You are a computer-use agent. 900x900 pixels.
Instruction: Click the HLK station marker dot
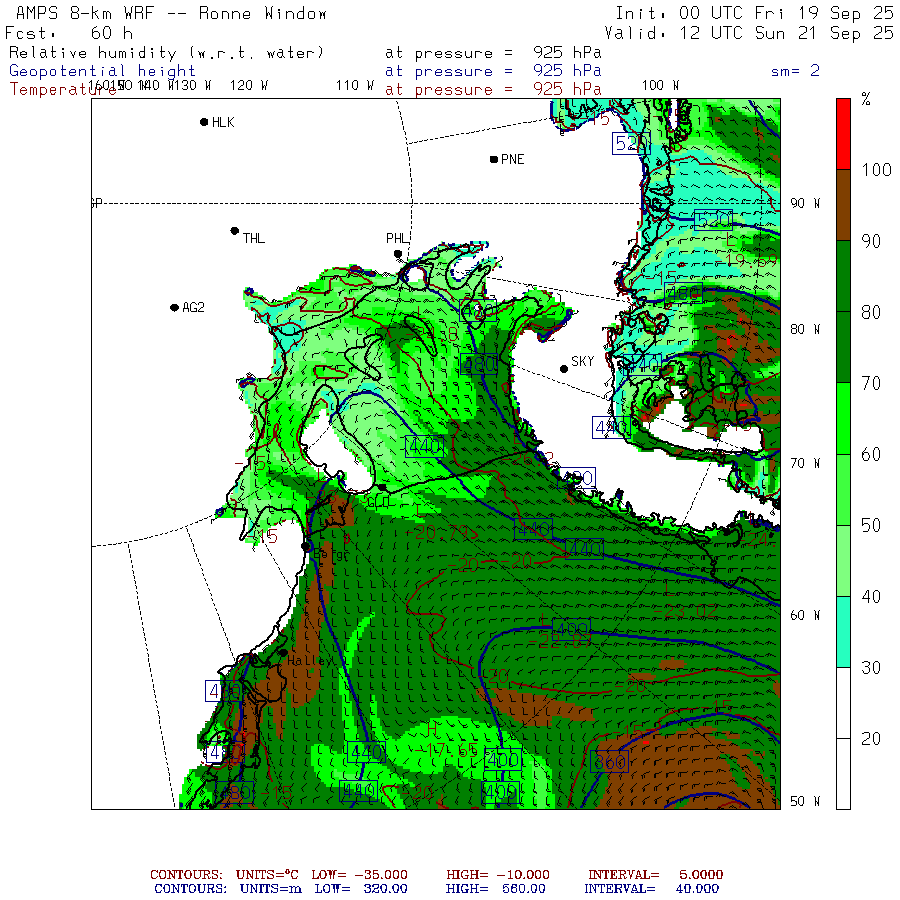pos(204,122)
